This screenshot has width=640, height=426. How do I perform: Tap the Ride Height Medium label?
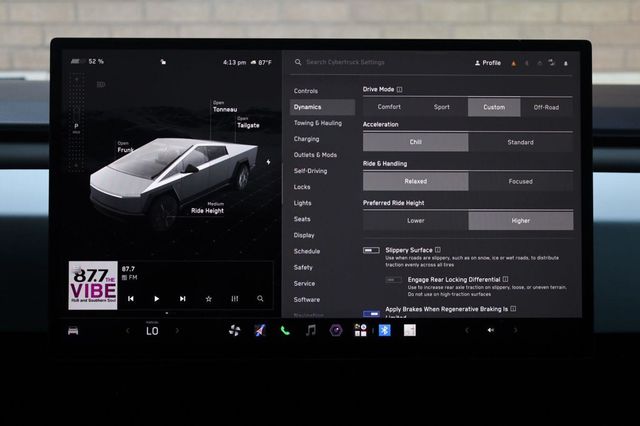(207, 208)
